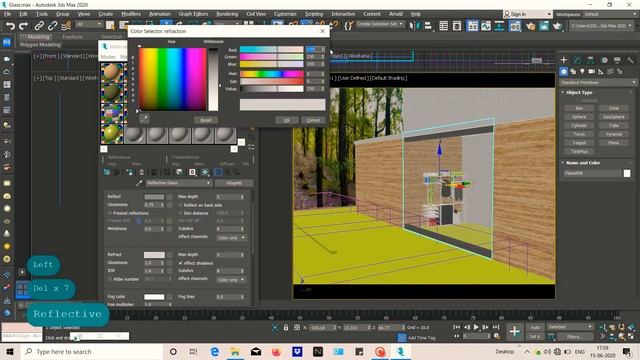Click Reset in the Color Selector
The image size is (640, 360).
tap(206, 120)
